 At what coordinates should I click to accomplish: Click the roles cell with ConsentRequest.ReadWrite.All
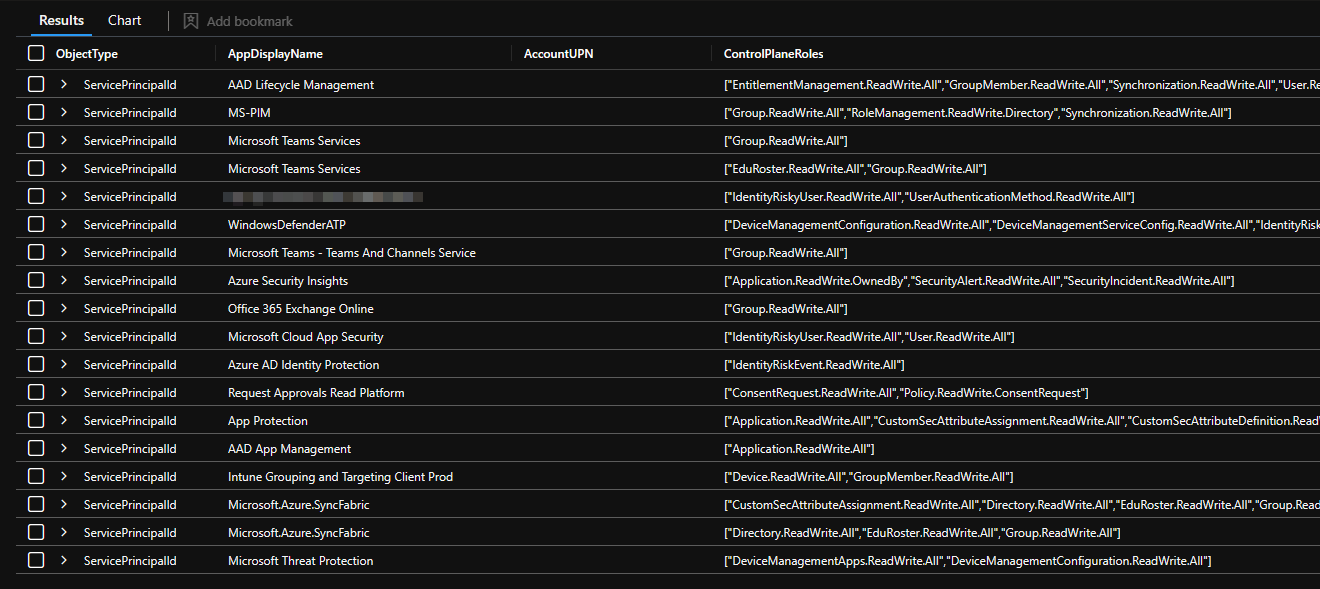click(x=906, y=393)
